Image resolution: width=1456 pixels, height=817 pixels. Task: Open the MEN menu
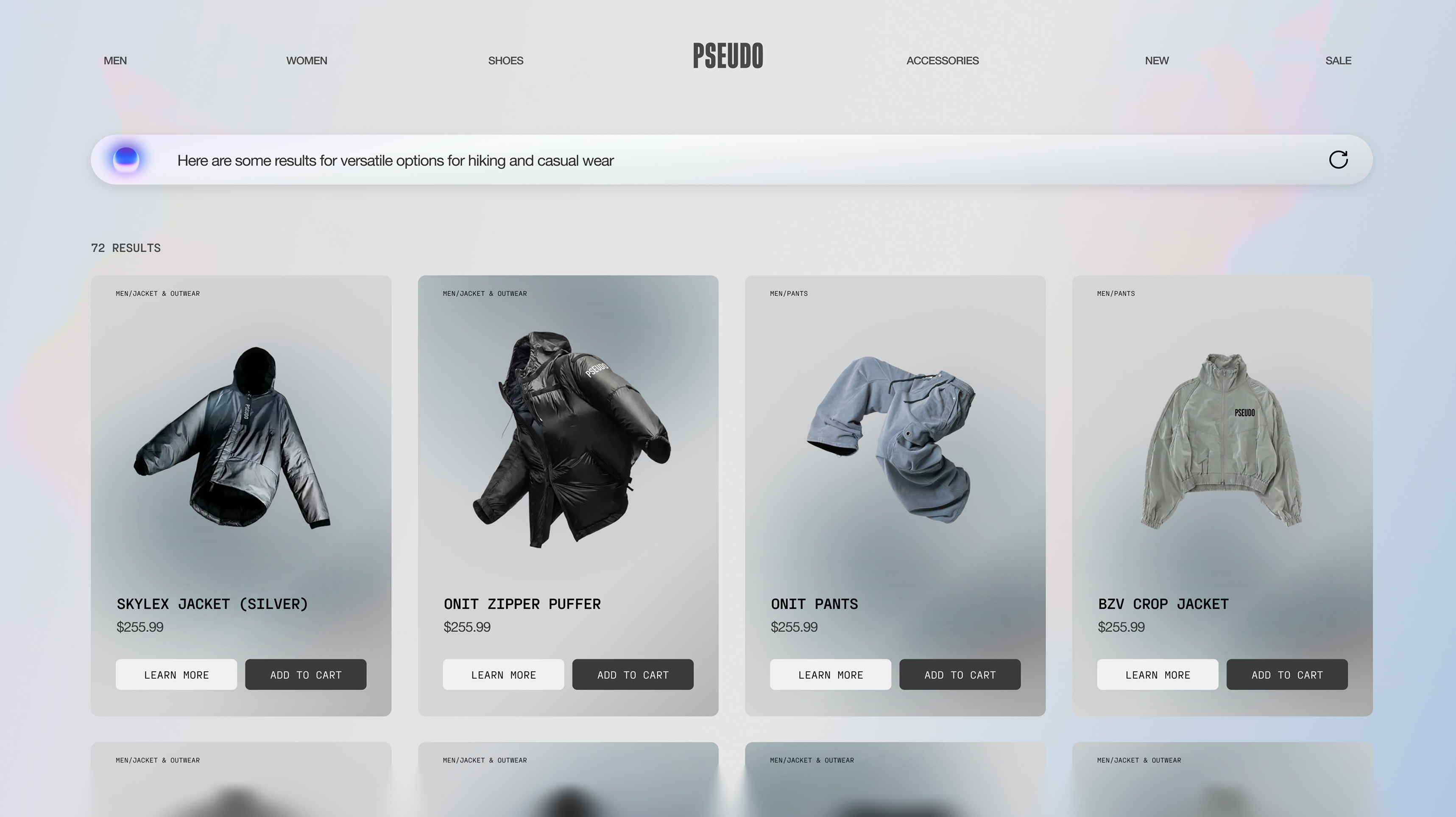pyautogui.click(x=115, y=61)
